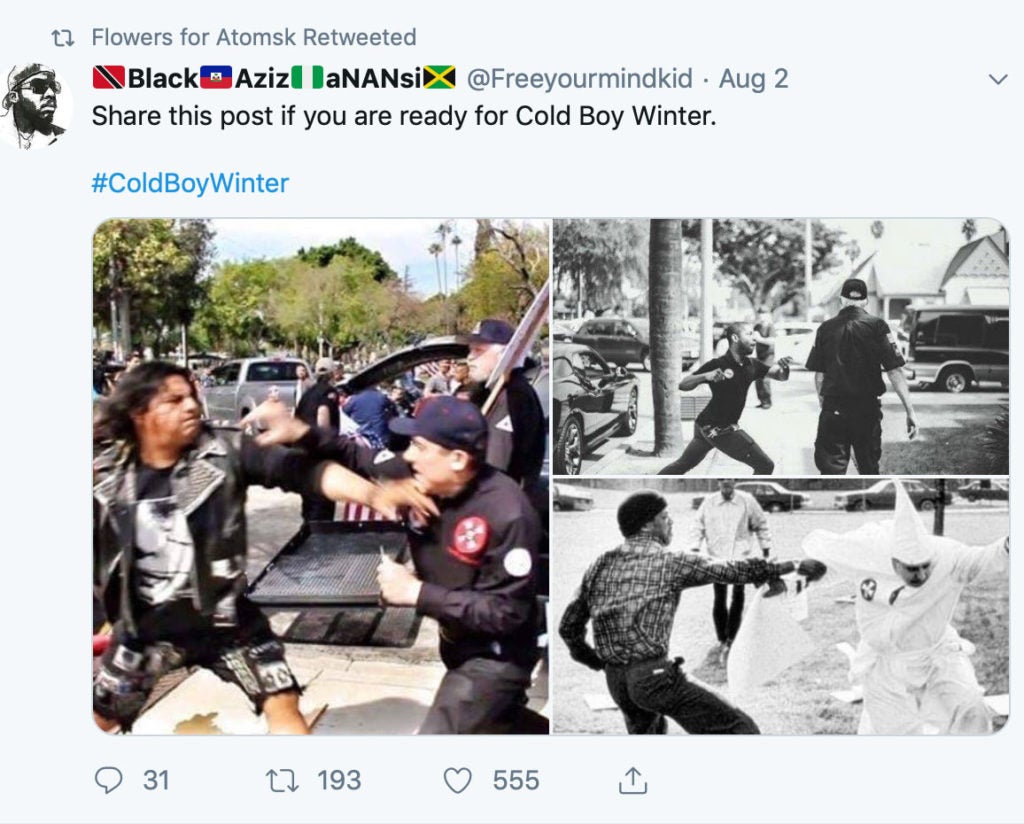The width and height of the screenshot is (1024, 824).
Task: Open the top-right black and white photo
Action: click(x=781, y=347)
